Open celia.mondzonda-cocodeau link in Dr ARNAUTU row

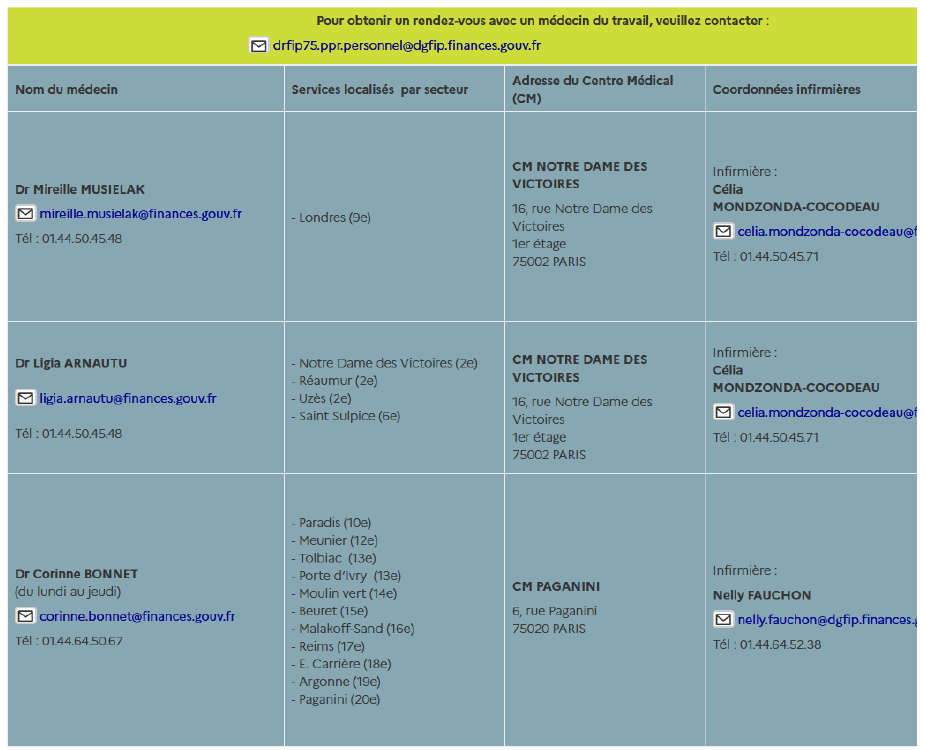[x=827, y=412]
